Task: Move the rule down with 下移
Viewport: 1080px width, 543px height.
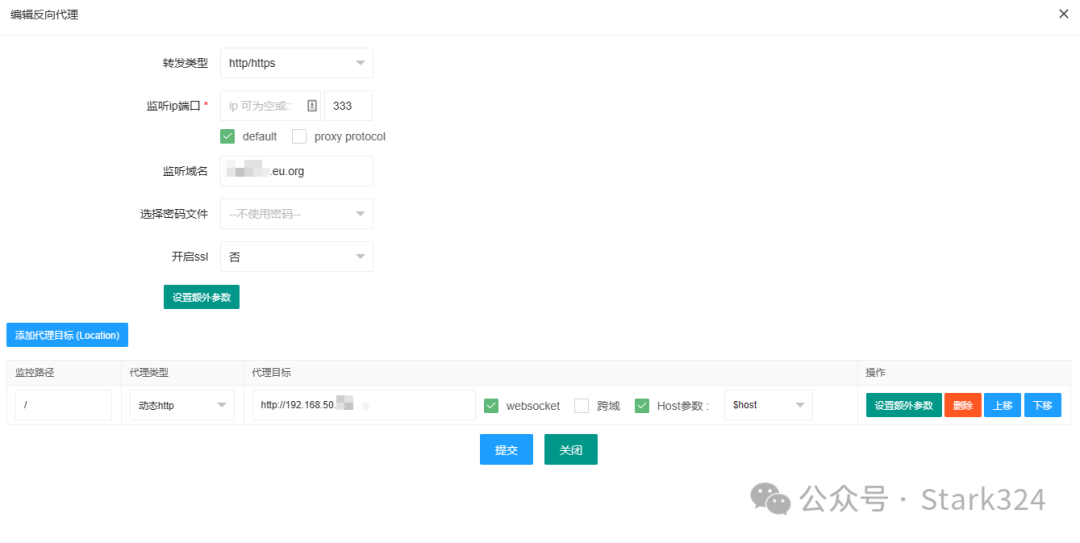Action: pyautogui.click(x=1042, y=406)
